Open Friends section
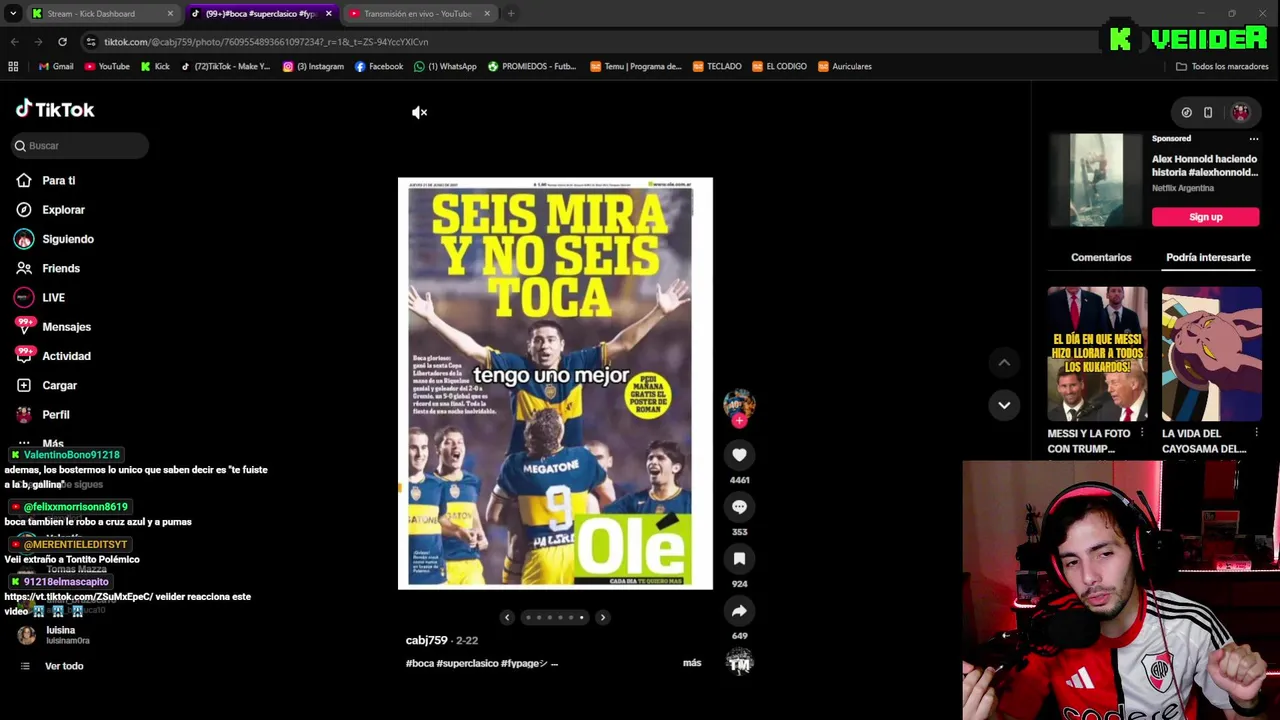The width and height of the screenshot is (1280, 720). click(x=60, y=268)
